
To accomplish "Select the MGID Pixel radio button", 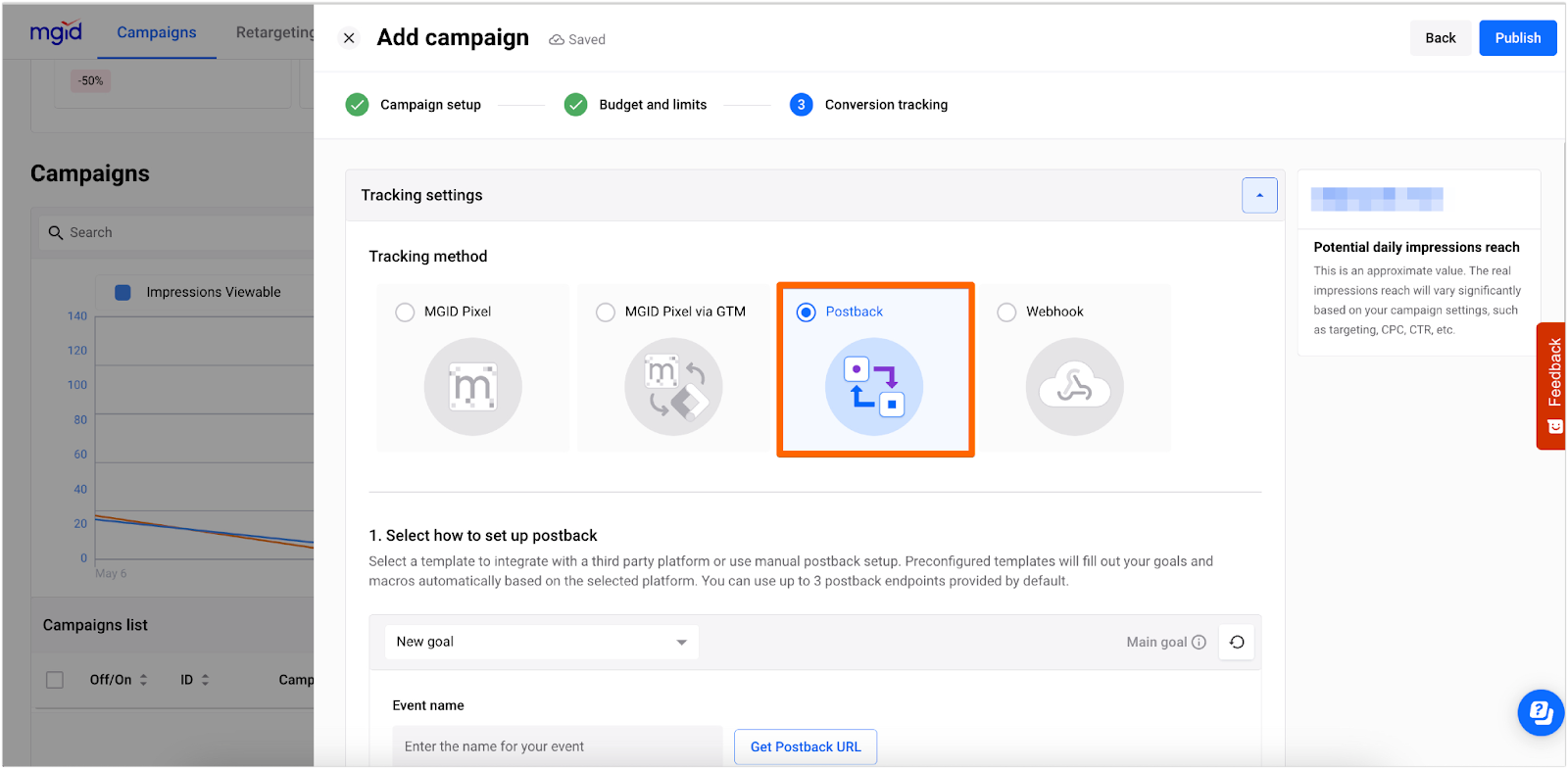I will pos(405,312).
